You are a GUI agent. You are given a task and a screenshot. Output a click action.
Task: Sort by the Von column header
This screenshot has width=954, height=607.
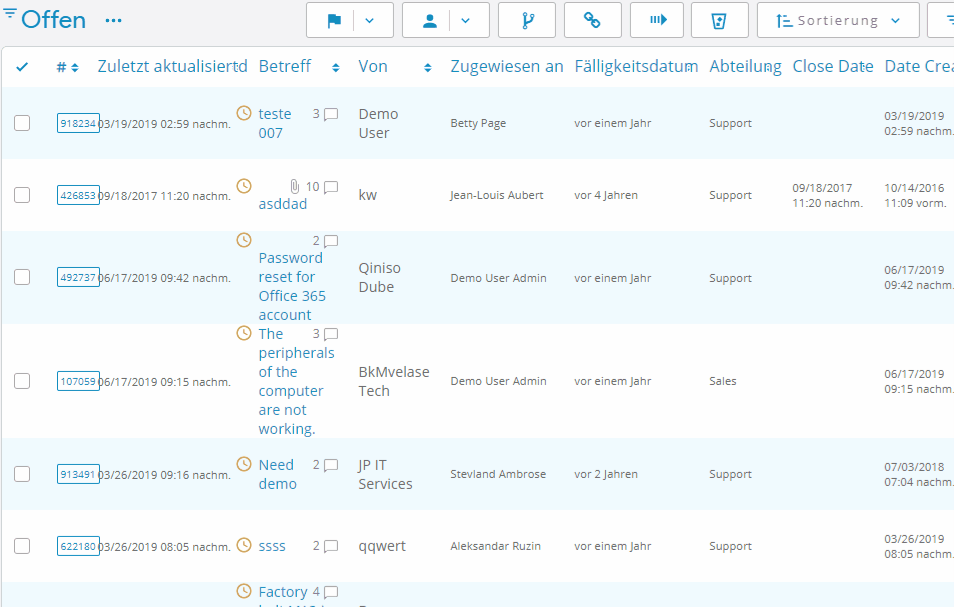(x=373, y=67)
